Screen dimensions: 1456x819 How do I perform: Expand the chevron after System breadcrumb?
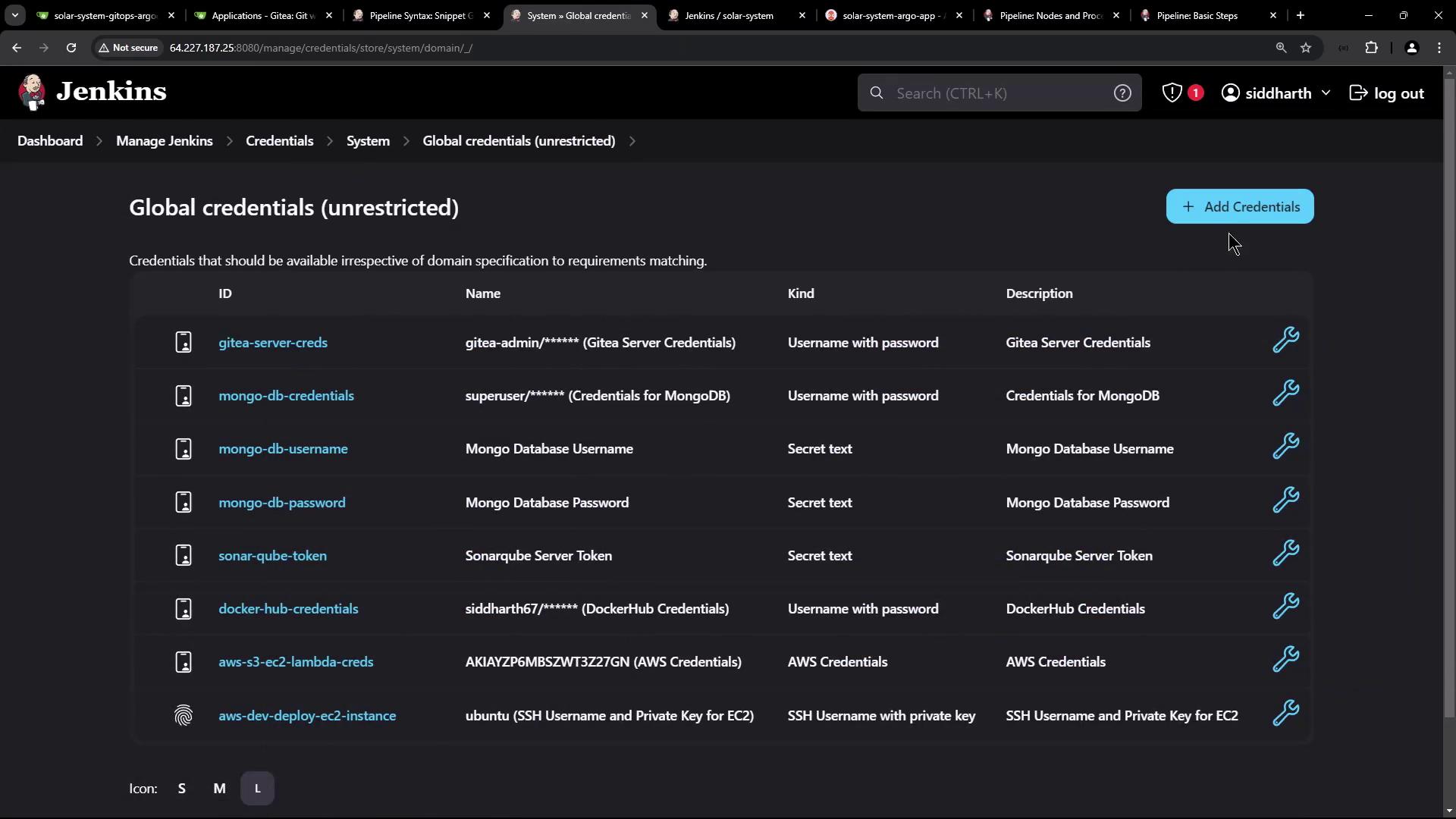click(x=406, y=141)
